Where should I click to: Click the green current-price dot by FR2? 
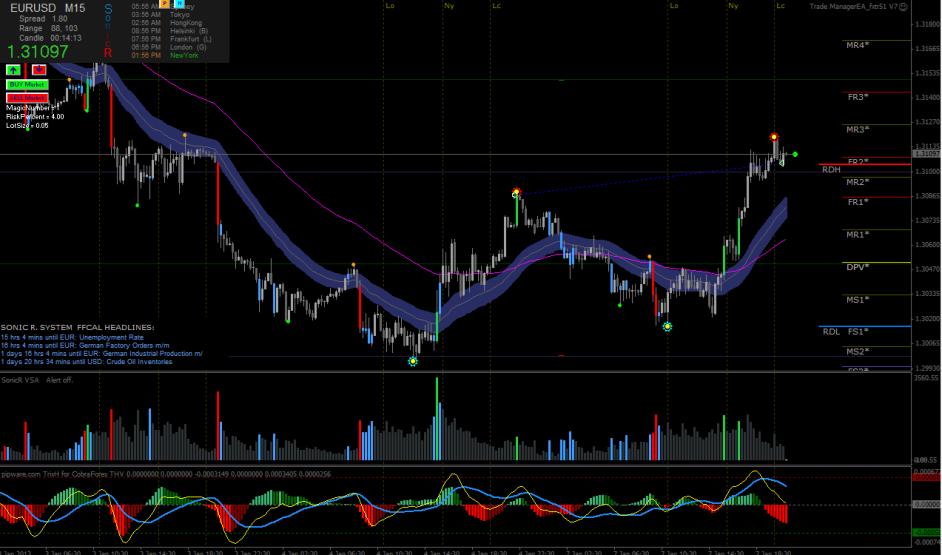coord(795,154)
